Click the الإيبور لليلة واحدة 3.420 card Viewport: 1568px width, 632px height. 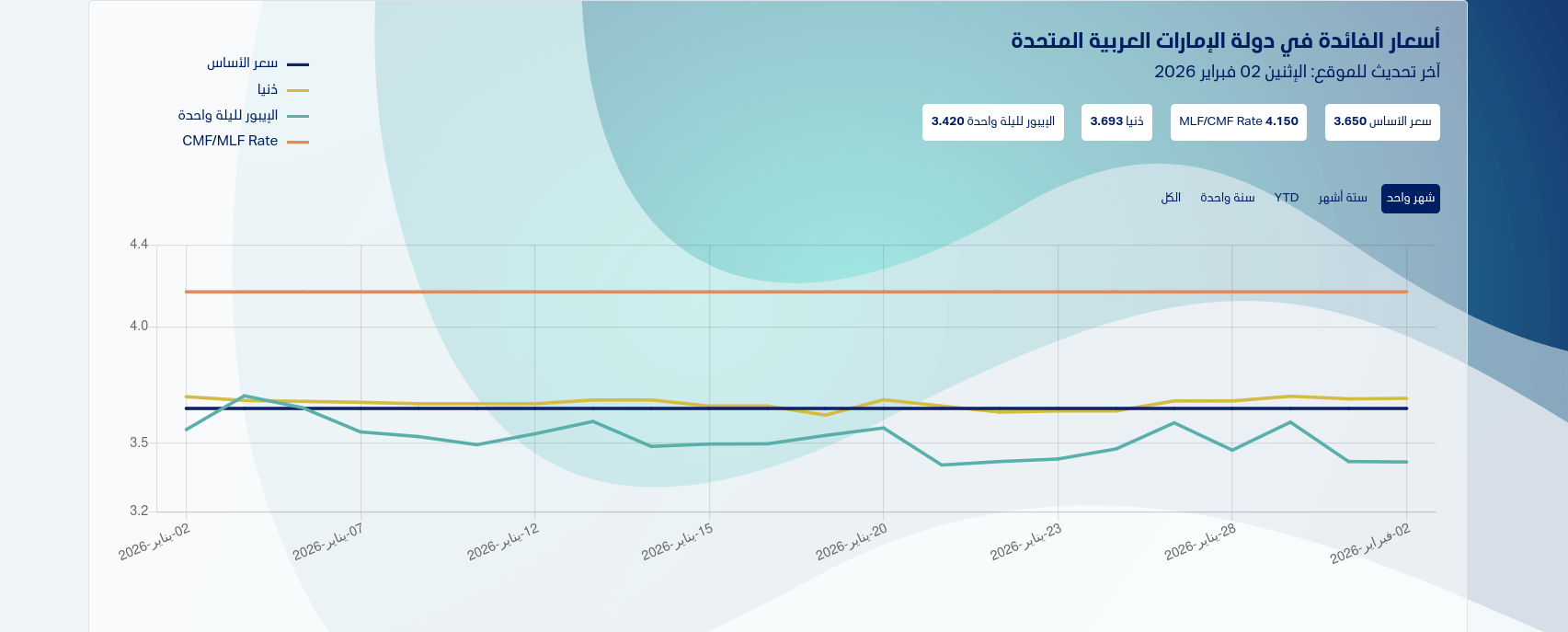[992, 121]
